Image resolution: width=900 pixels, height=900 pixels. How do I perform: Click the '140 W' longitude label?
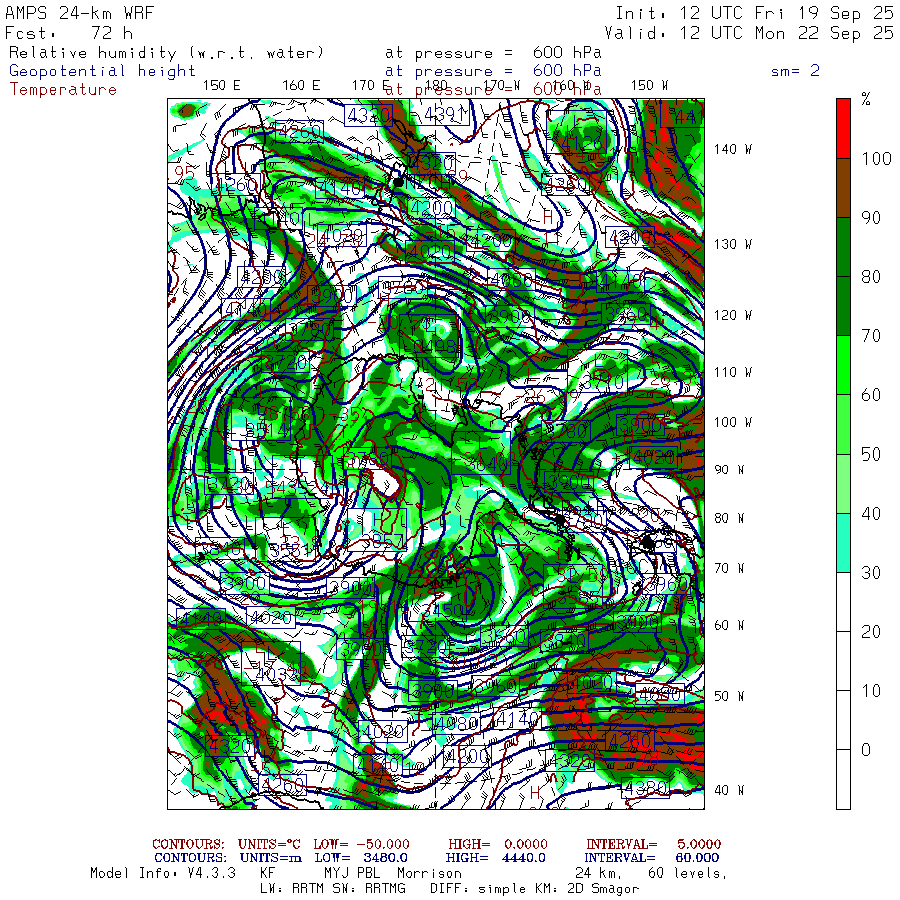click(732, 149)
